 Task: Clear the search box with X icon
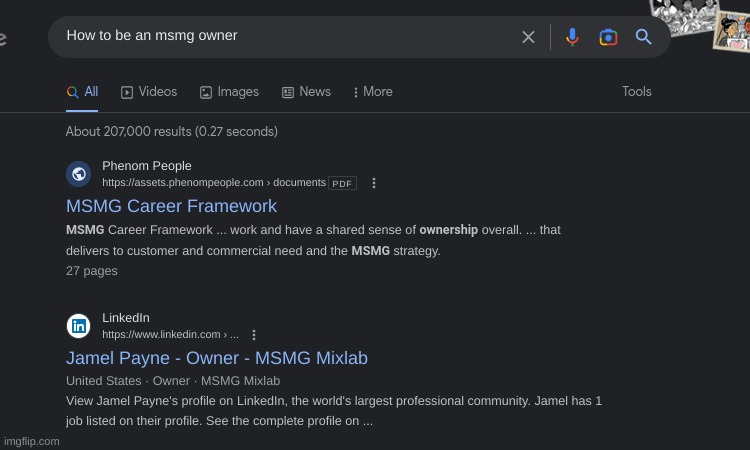[x=528, y=37]
